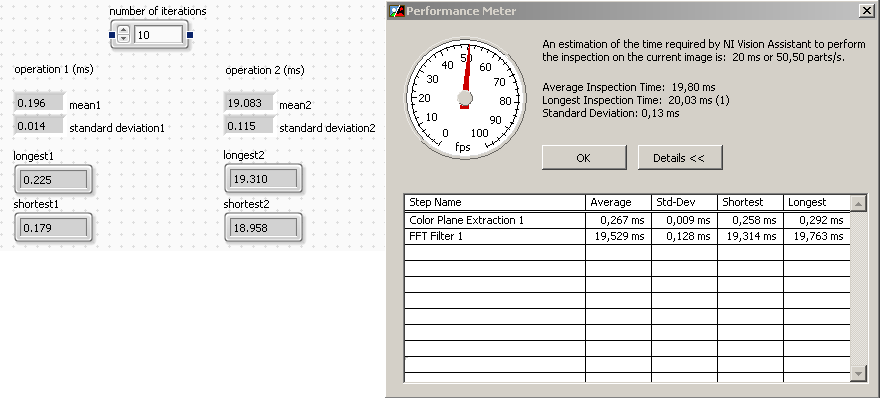Click the 'operation 1 (ms)' label

(x=54, y=70)
